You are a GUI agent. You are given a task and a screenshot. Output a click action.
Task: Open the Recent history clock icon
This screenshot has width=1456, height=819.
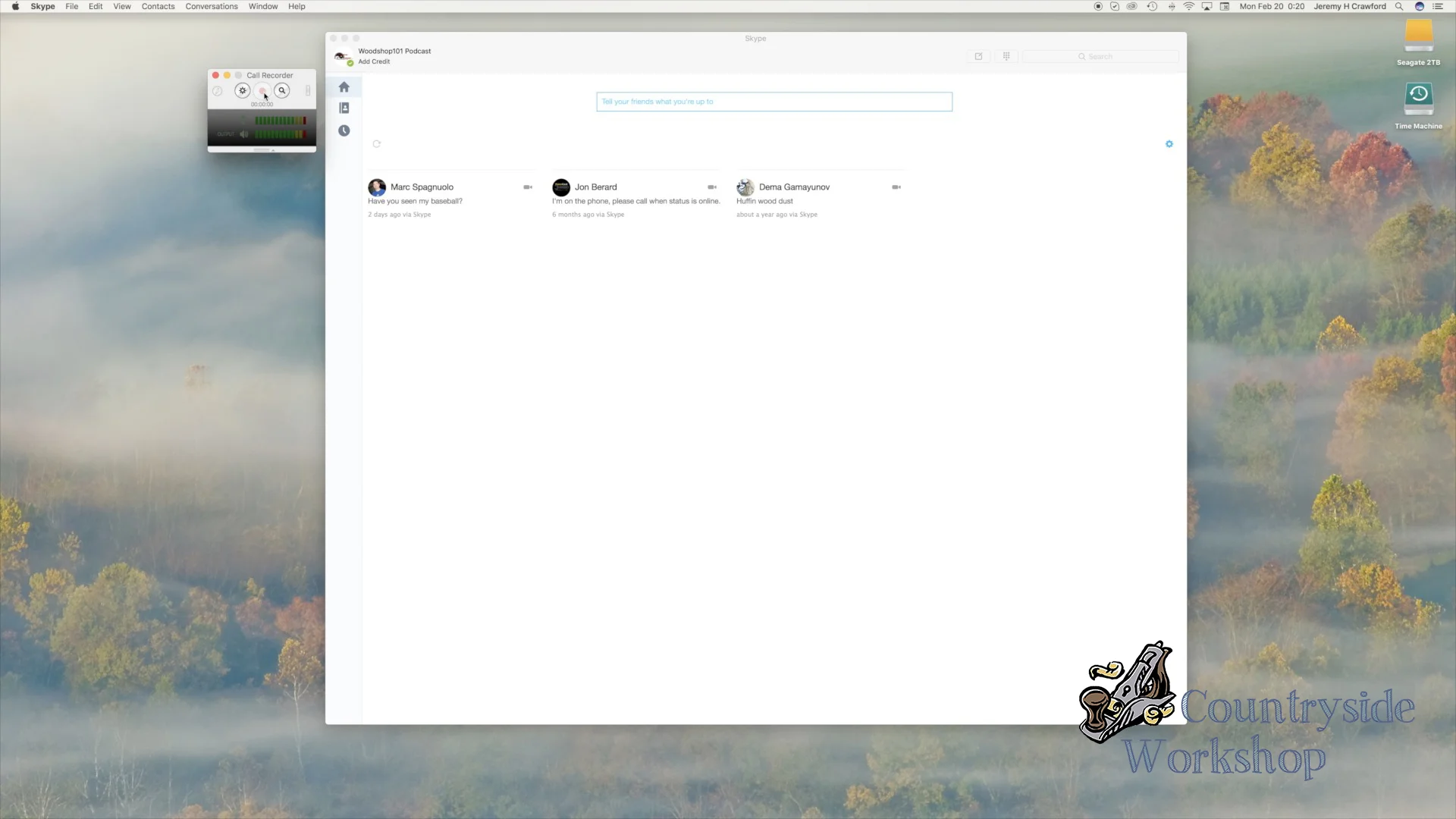click(344, 130)
